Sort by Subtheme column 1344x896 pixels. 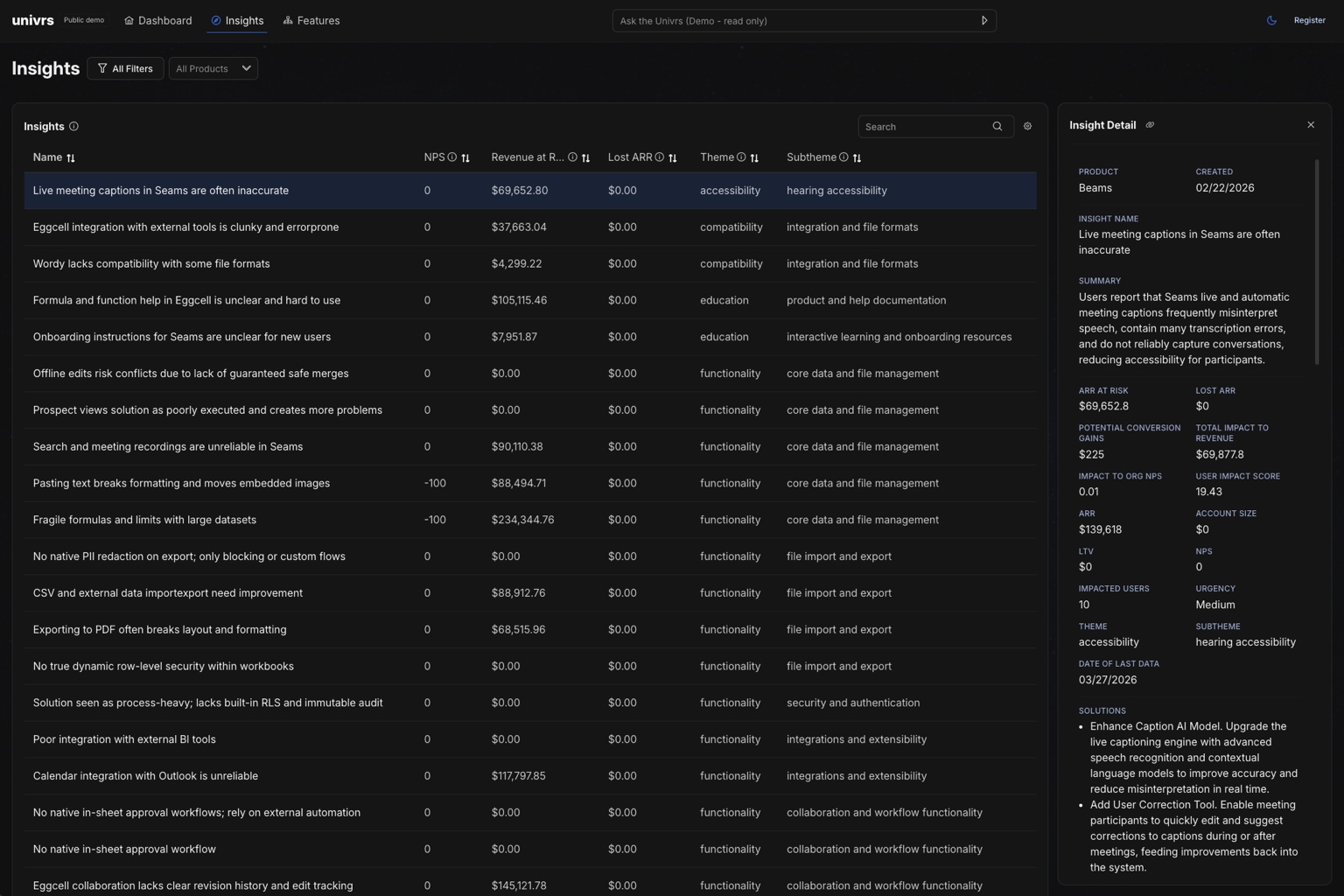[857, 158]
